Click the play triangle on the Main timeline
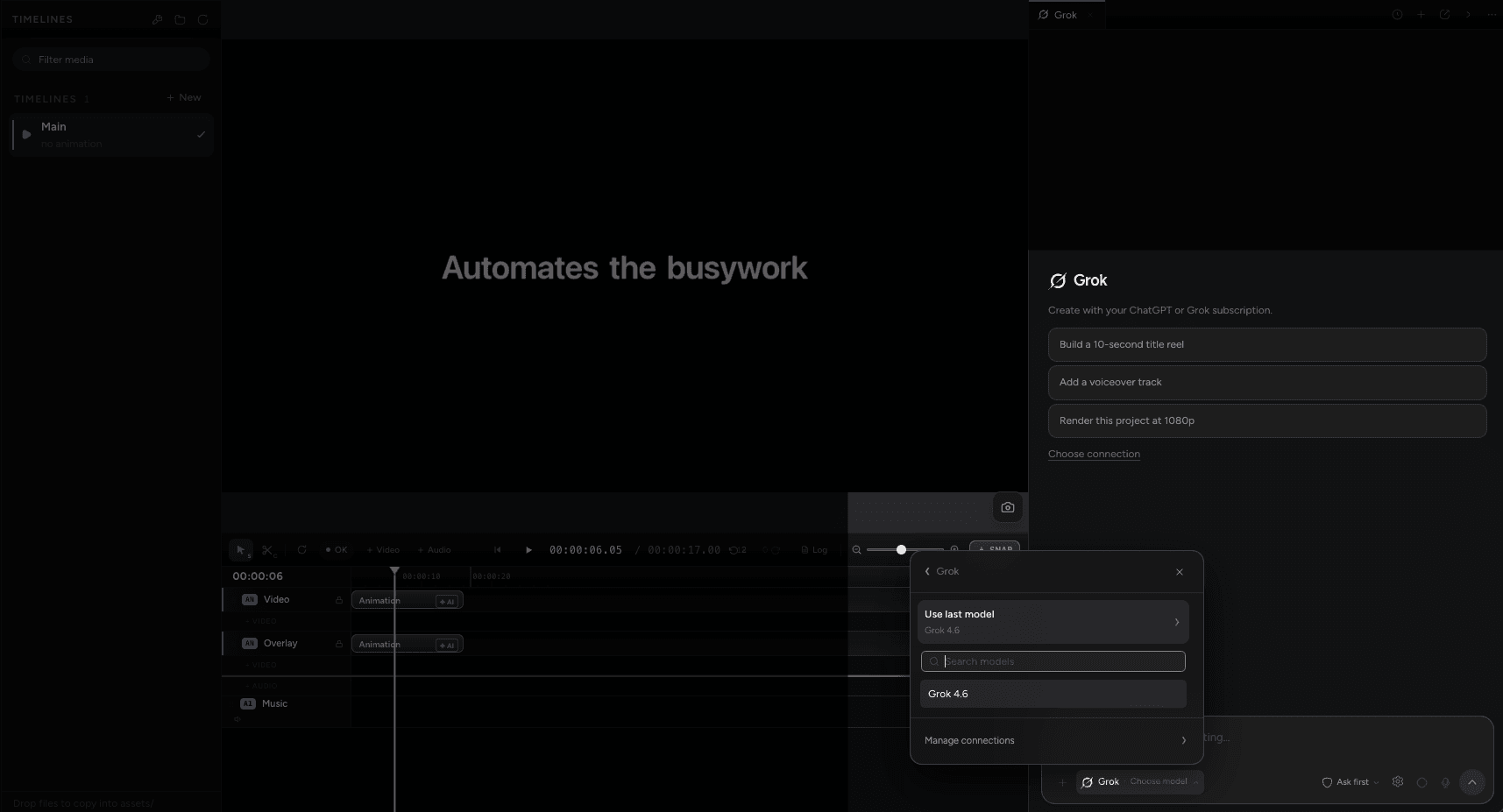 pos(26,135)
